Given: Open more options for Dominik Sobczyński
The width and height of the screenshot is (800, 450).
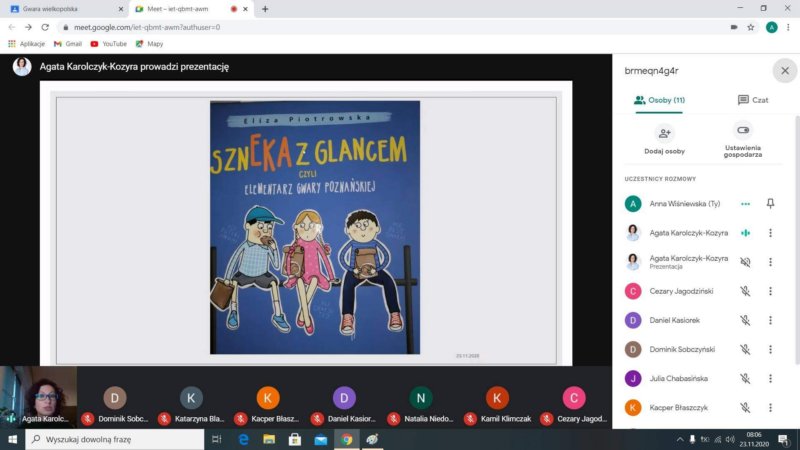Looking at the screenshot, I should click(x=770, y=349).
